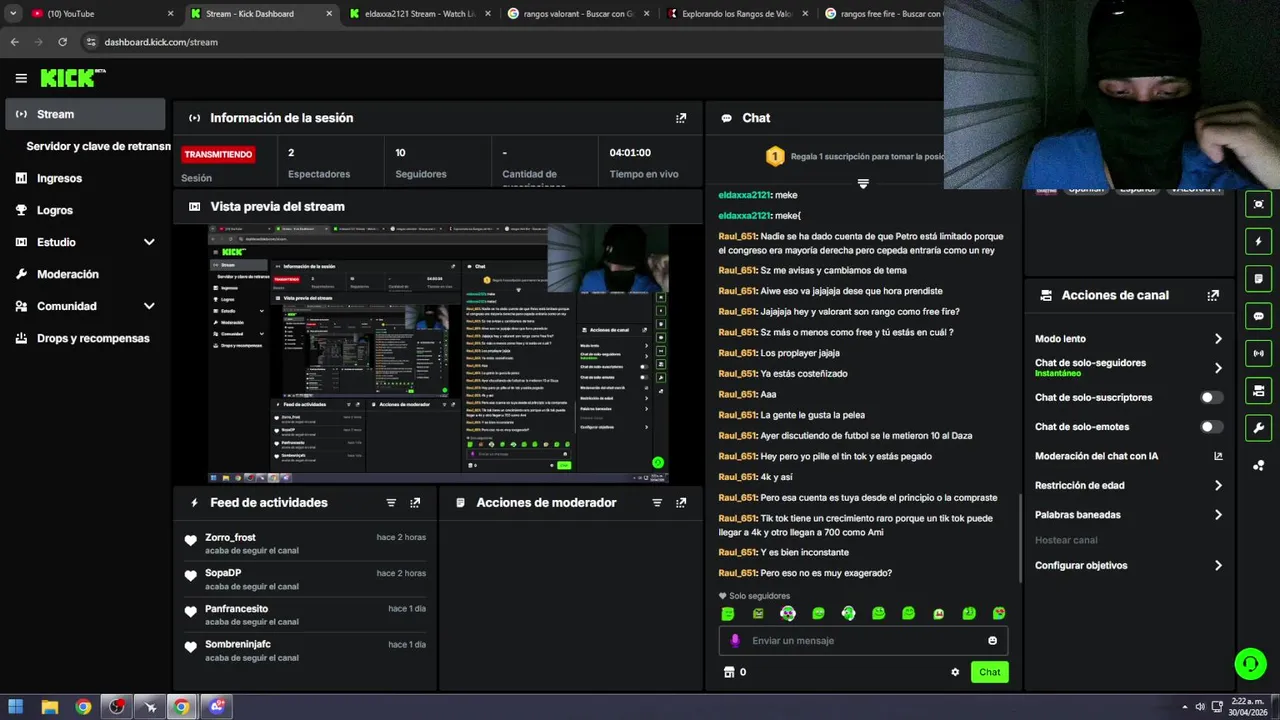This screenshot has height=720, width=1280.
Task: Click the Enviar un mensaje field
Action: [x=862, y=641]
